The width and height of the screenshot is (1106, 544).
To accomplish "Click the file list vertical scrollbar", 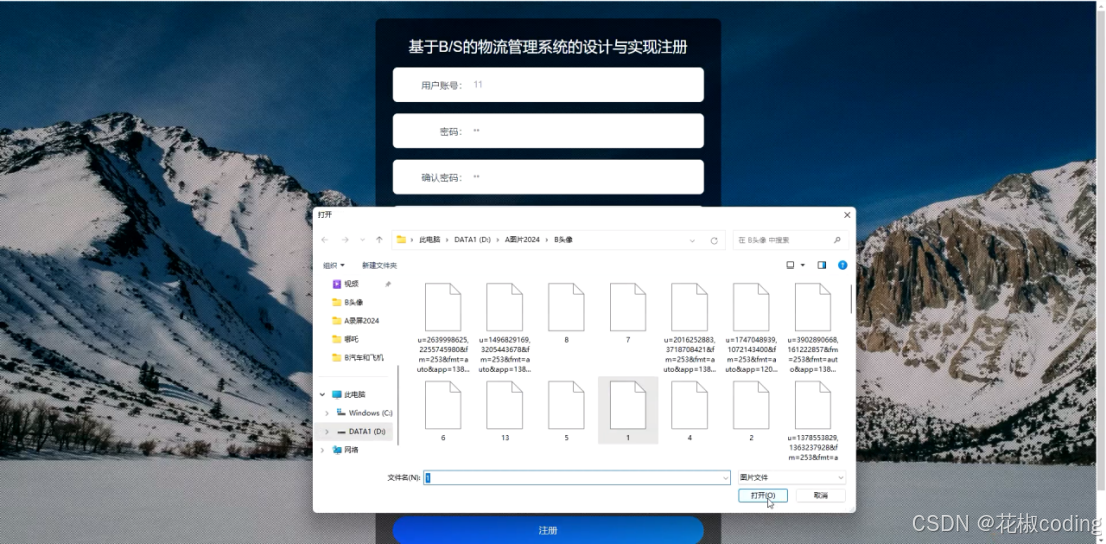I will tap(851, 299).
